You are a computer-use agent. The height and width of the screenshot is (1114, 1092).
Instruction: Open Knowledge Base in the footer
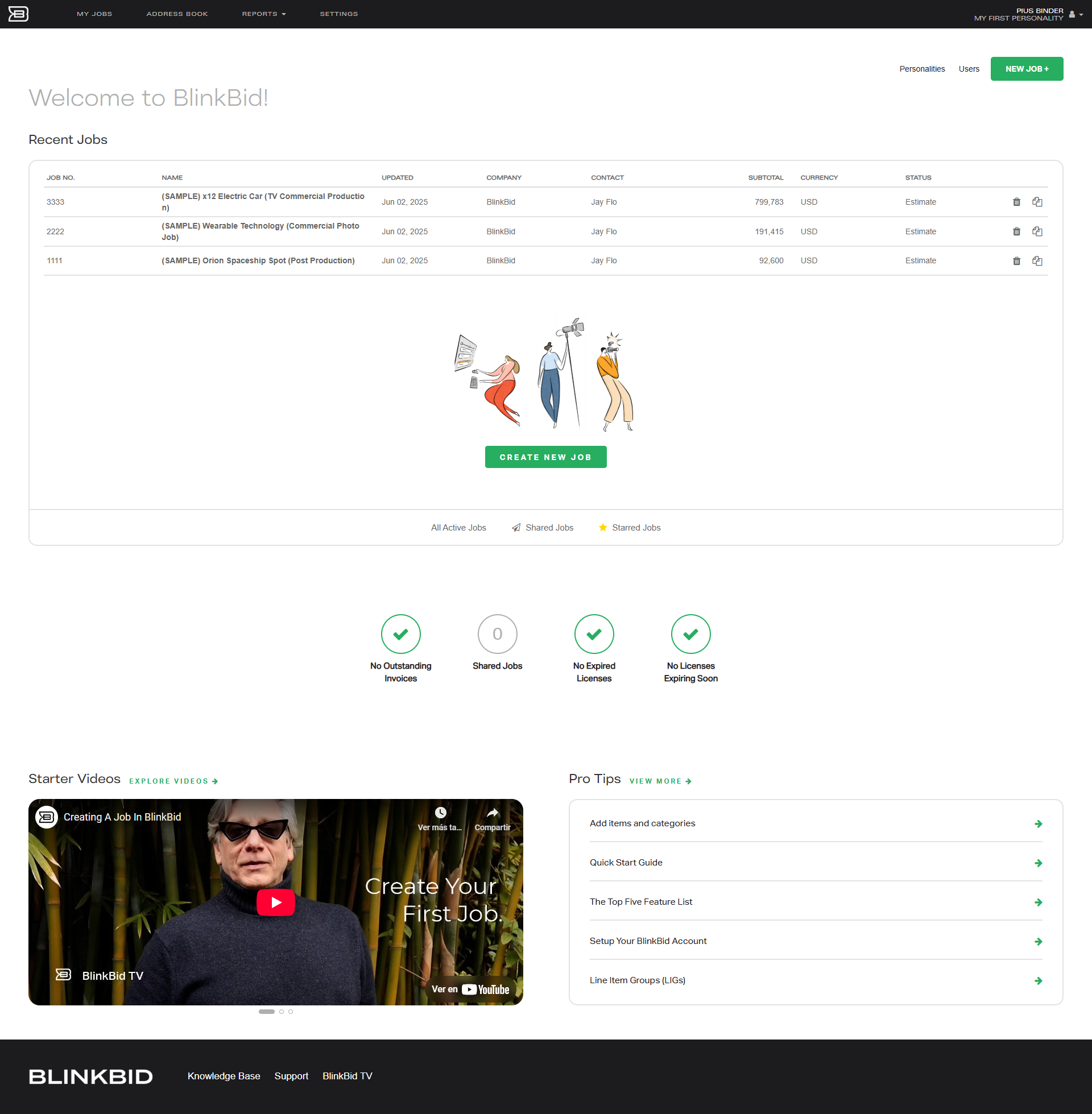[224, 1076]
